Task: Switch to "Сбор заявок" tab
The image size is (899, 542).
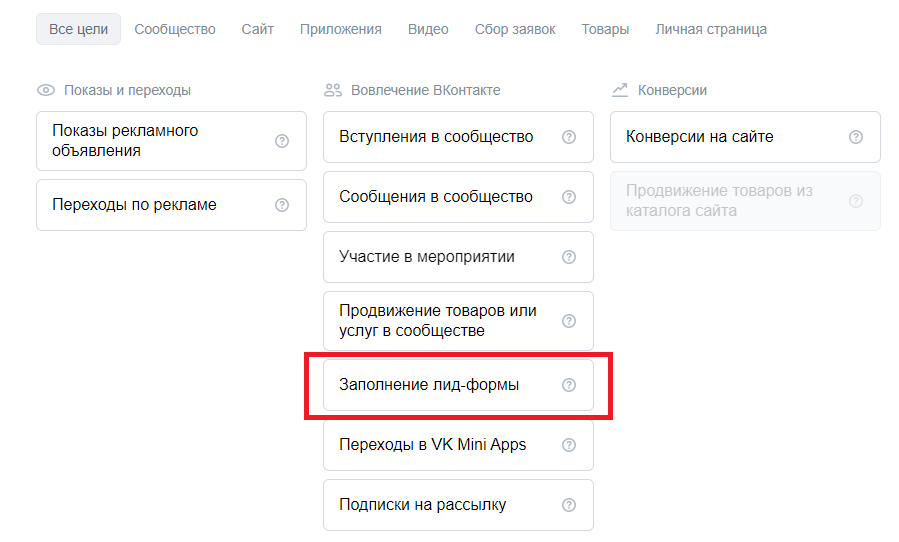Action: pos(515,29)
